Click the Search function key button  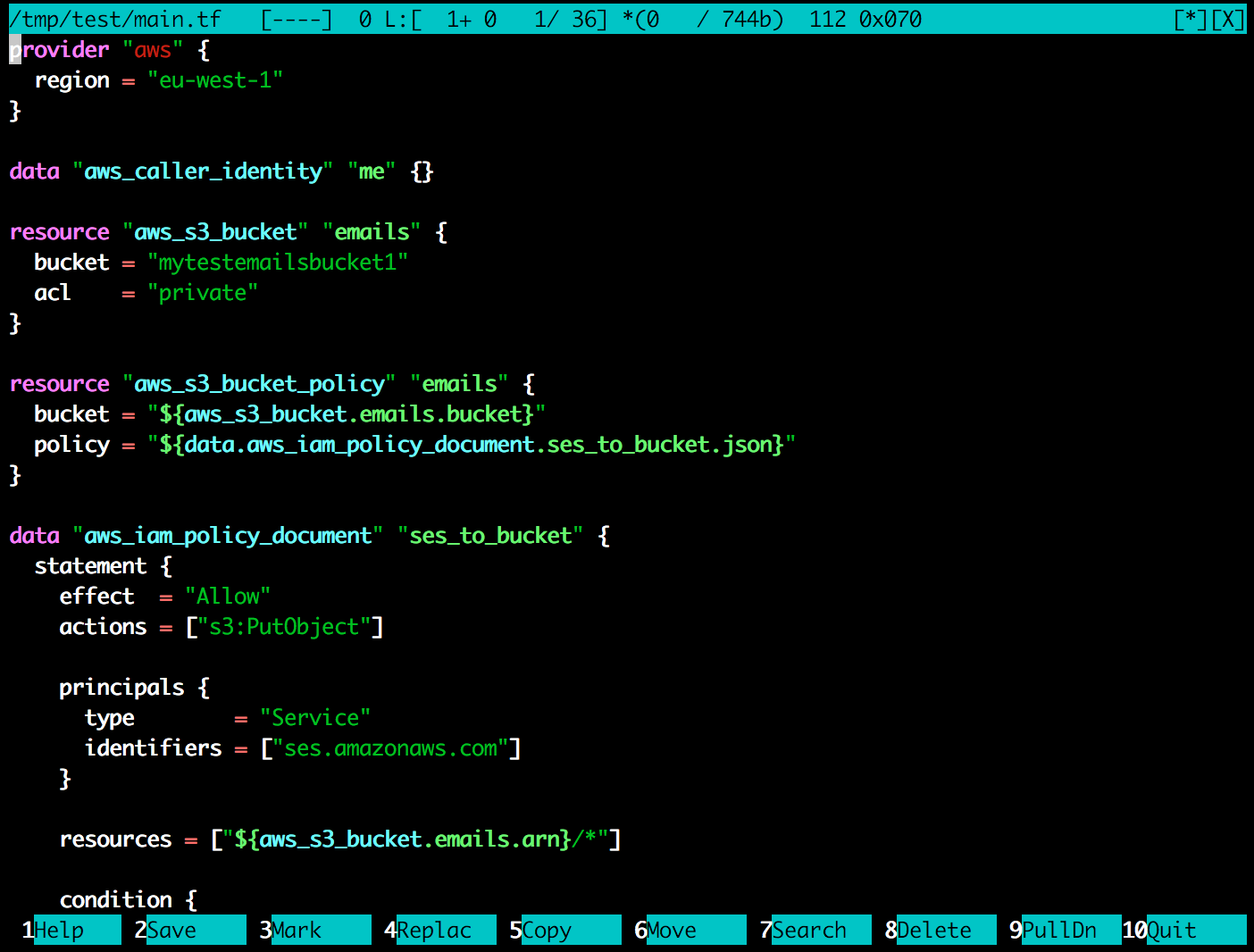point(815,930)
